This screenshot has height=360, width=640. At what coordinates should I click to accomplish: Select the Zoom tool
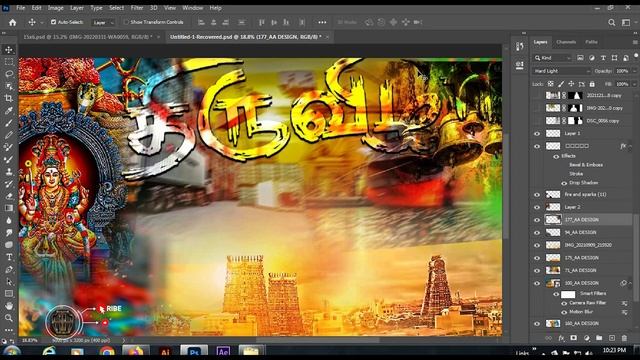(x=9, y=318)
